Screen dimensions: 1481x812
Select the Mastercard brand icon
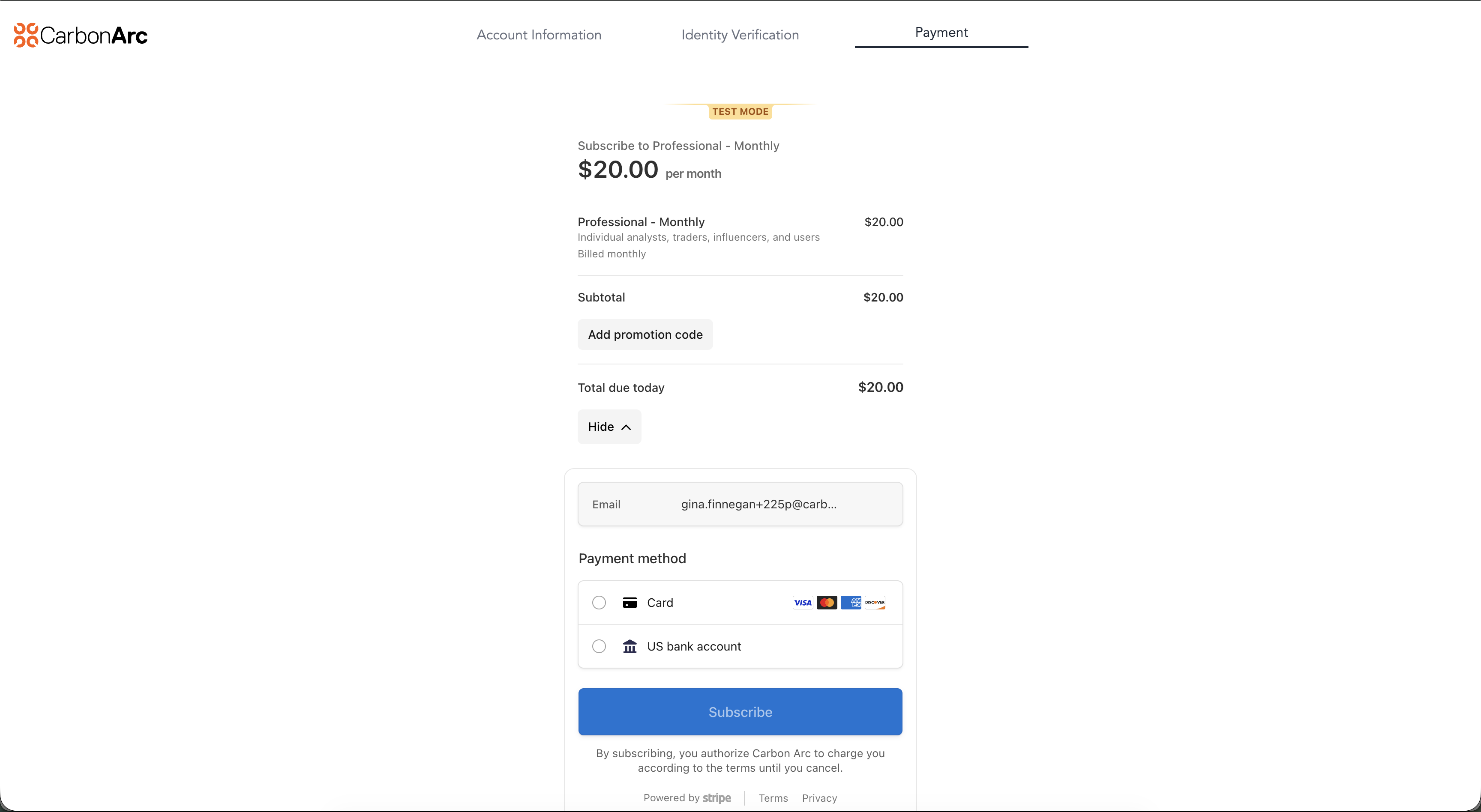827,602
